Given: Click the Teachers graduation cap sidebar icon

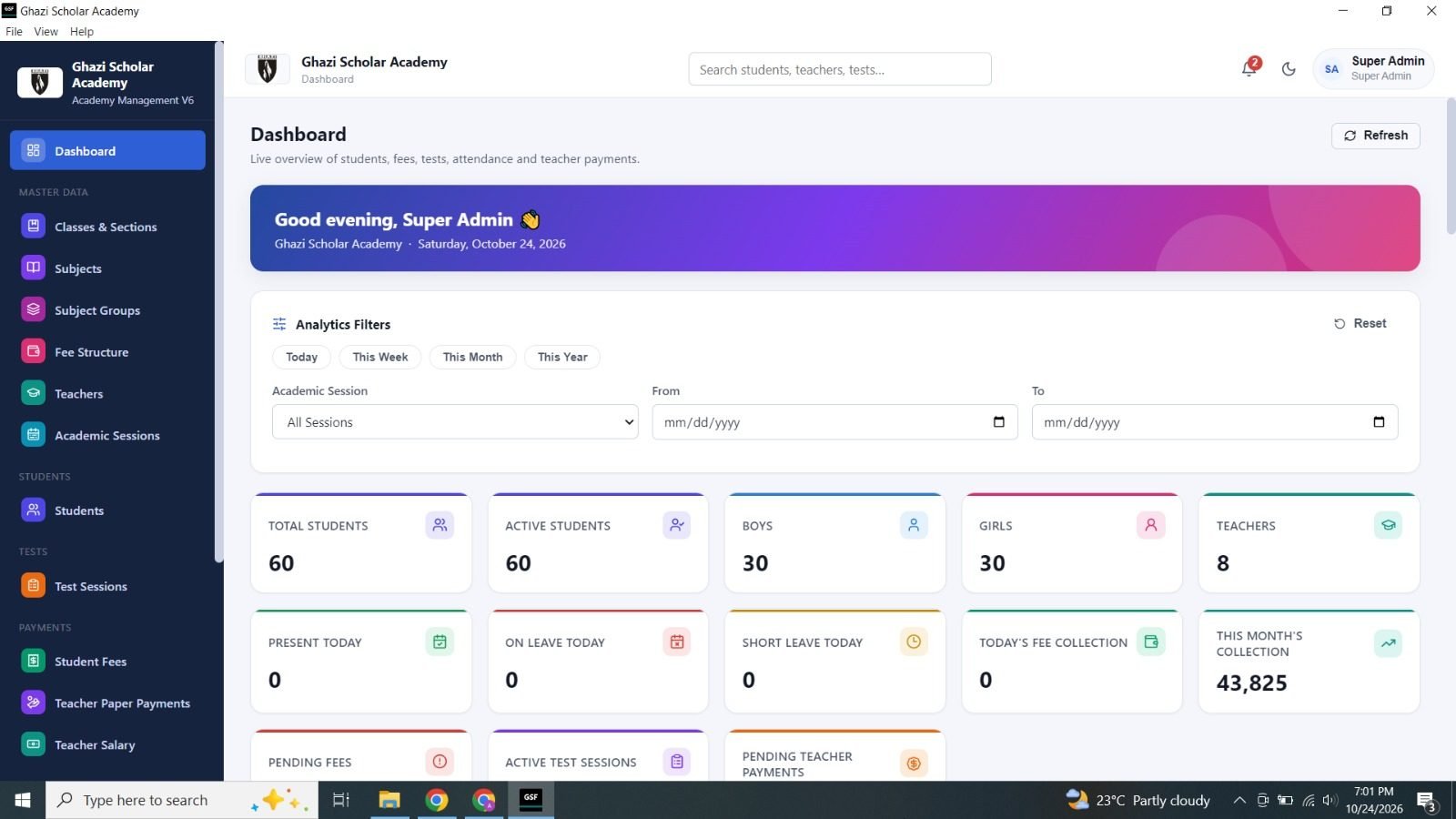Looking at the screenshot, I should [x=34, y=394].
